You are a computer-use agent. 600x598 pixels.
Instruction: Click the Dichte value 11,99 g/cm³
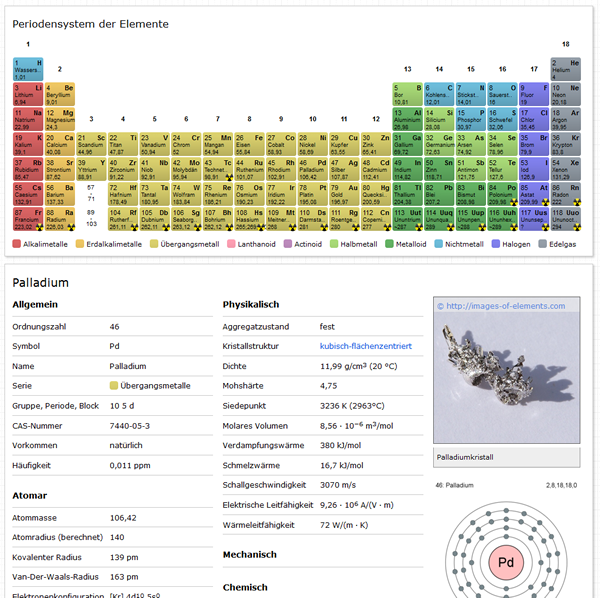359,366
